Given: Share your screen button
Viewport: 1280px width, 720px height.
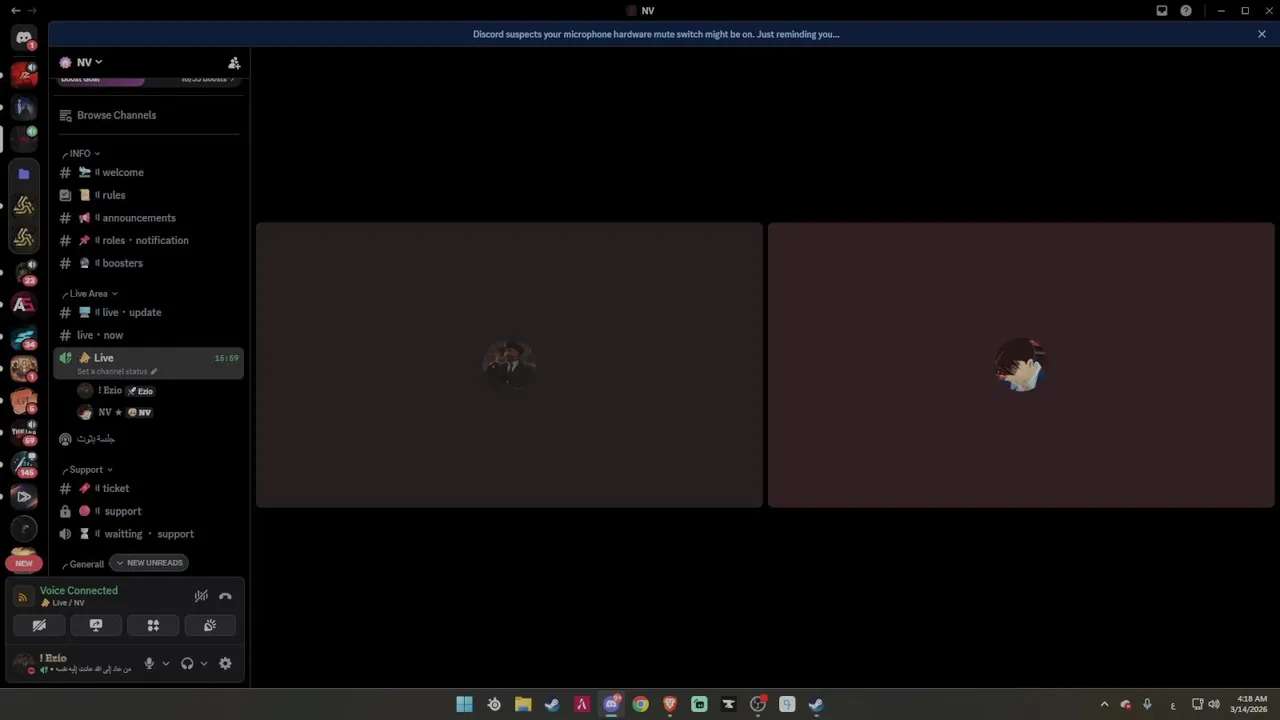Looking at the screenshot, I should 96,625.
